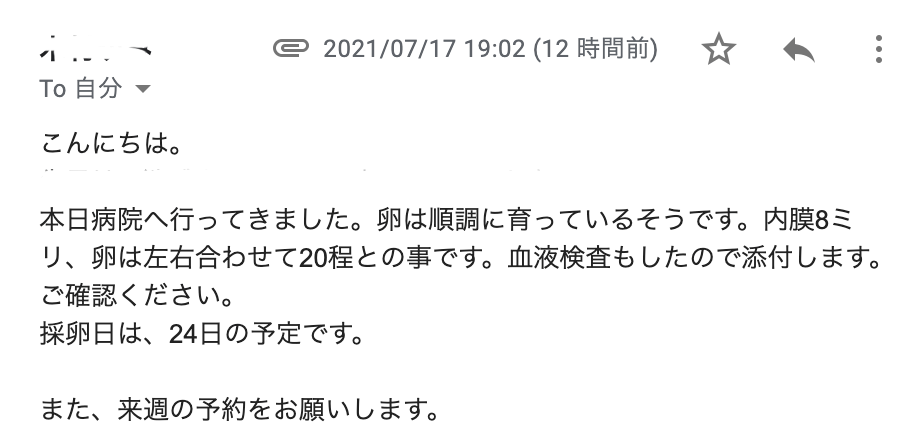Screen dimensions: 913x431
Task: Expand recipient details arrow beside To 自分
Action: [x=143, y=89]
